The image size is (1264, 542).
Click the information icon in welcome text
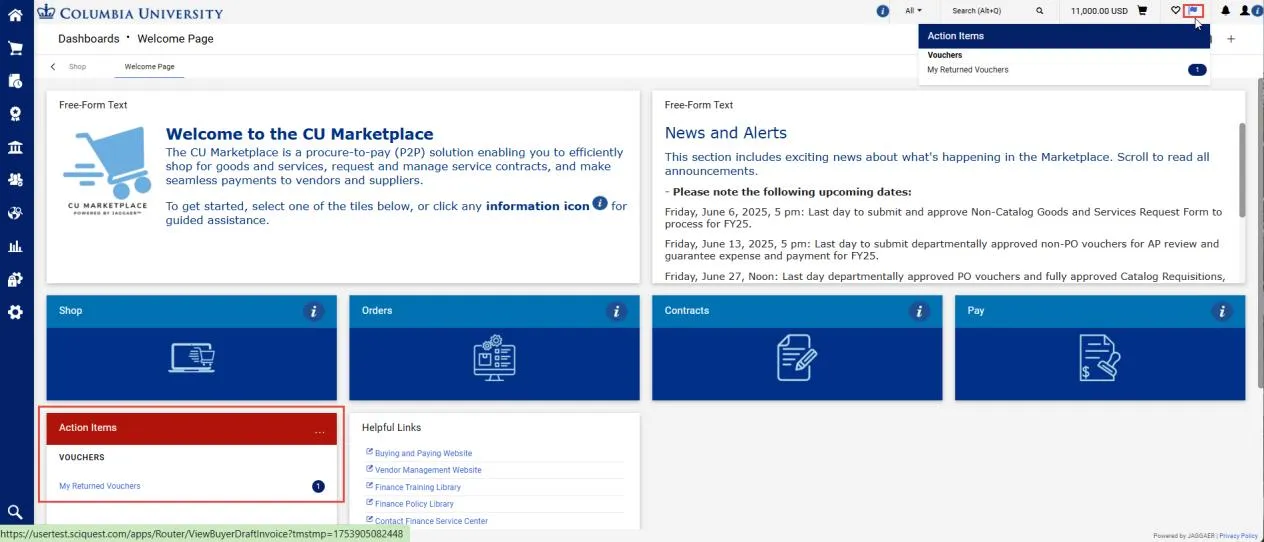(600, 203)
